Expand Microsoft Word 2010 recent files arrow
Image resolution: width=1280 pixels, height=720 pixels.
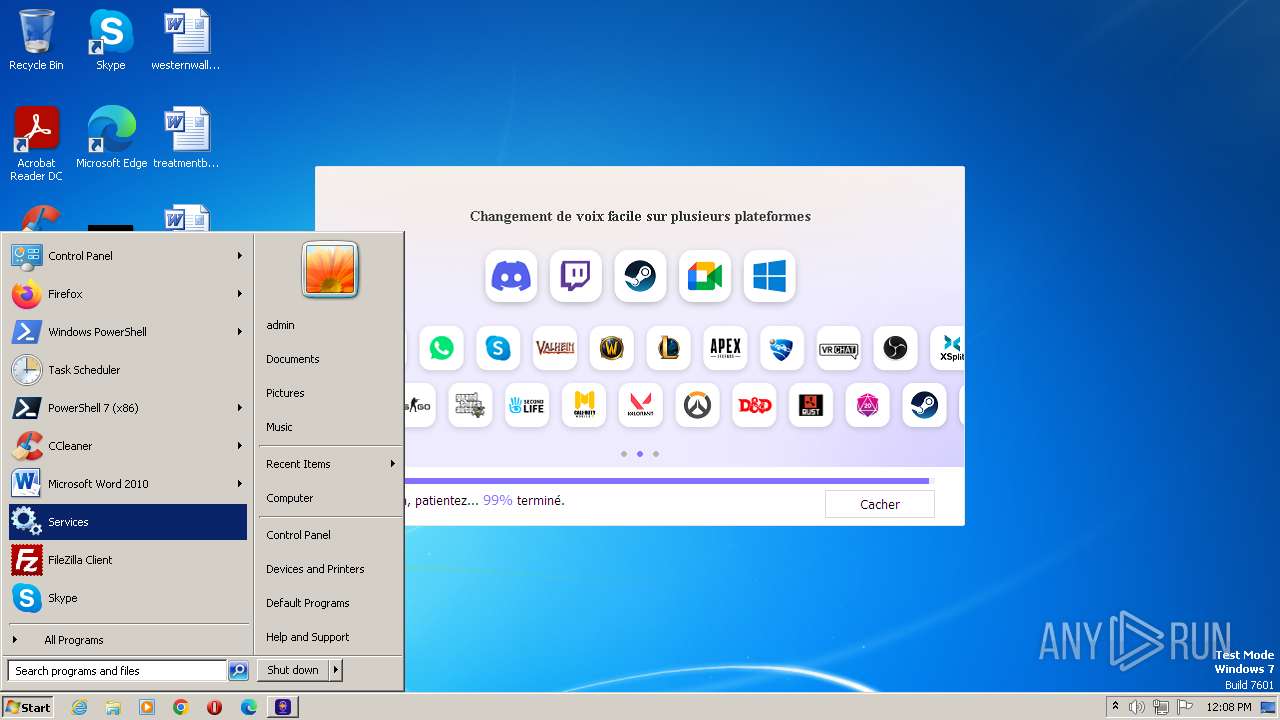click(x=240, y=484)
